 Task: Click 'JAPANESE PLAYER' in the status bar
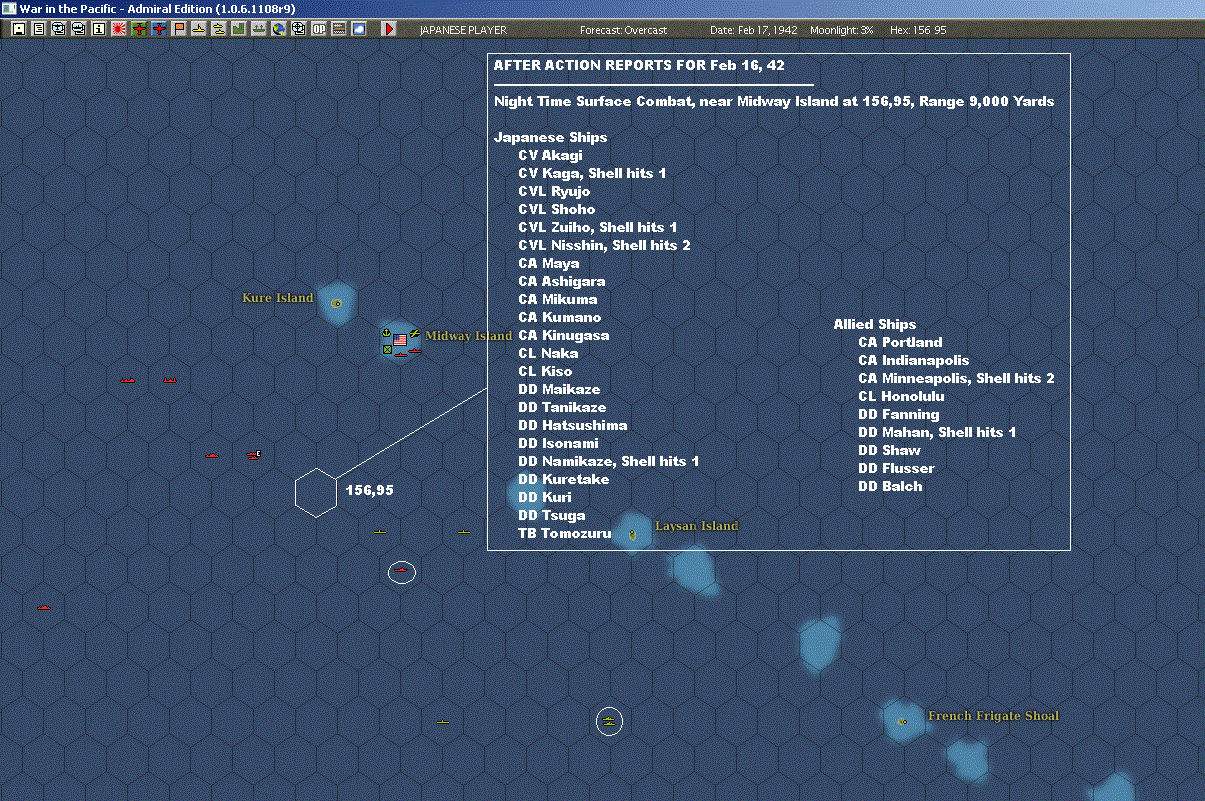tap(463, 30)
